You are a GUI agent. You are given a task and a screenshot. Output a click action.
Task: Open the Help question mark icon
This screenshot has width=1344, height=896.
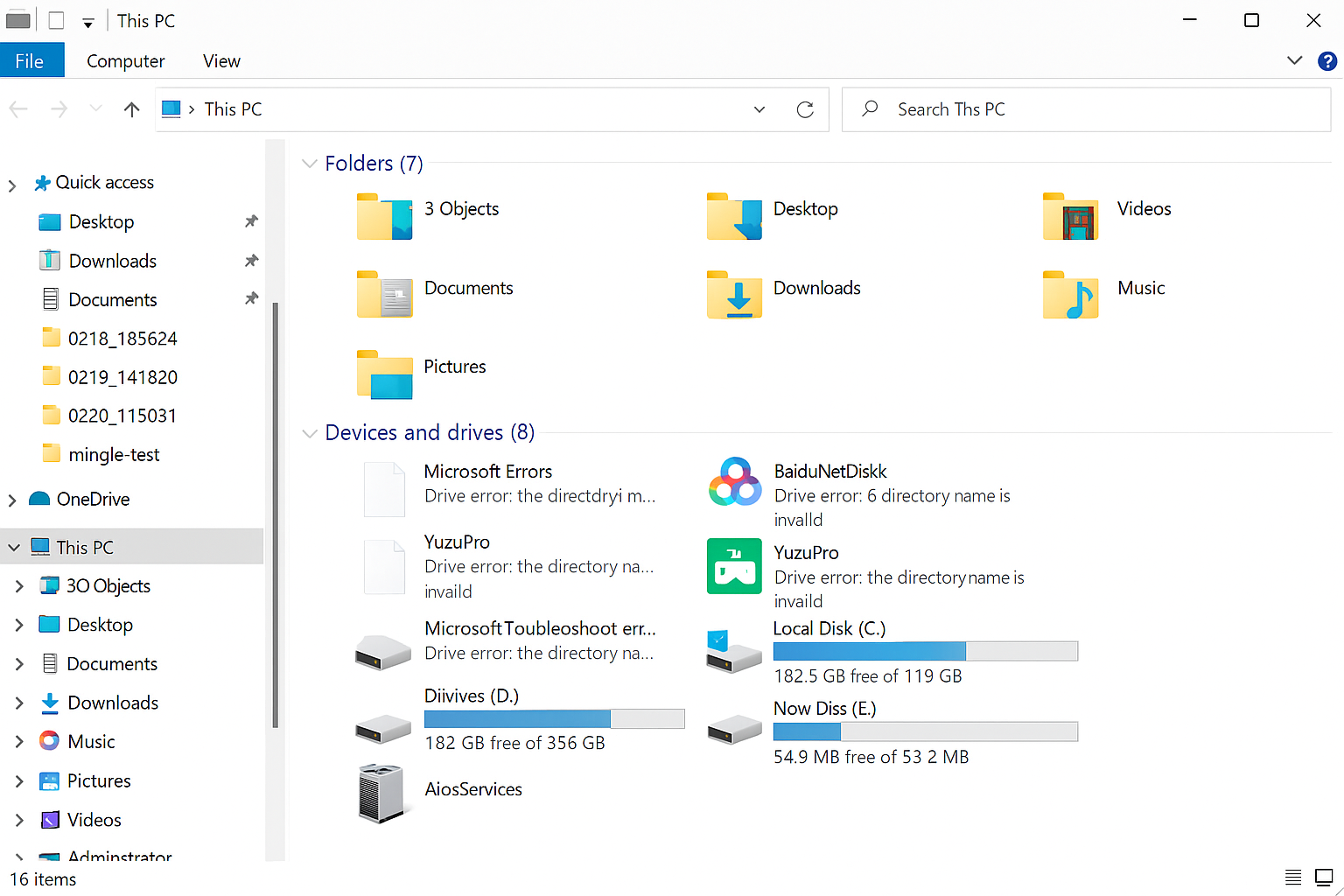[1326, 61]
